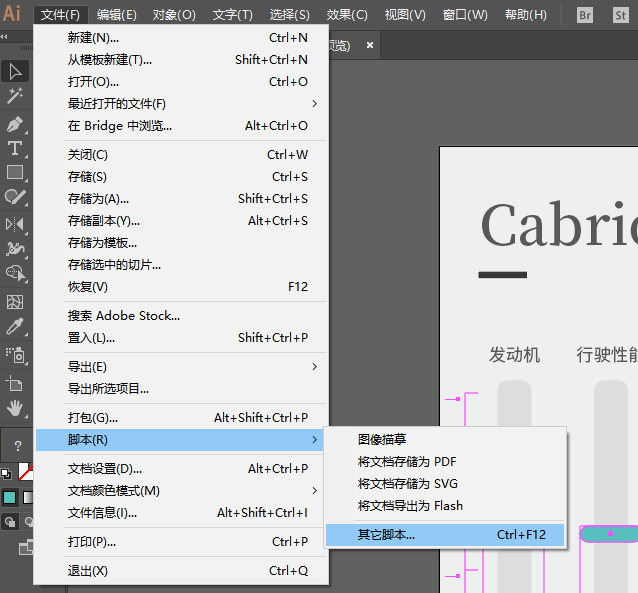Open the 编辑(E) menu
638x593 pixels.
pos(117,15)
